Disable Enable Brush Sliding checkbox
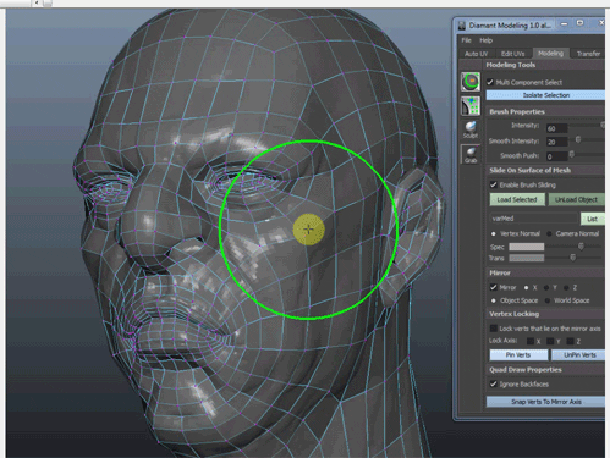Image resolution: width=610 pixels, height=458 pixels. [492, 185]
